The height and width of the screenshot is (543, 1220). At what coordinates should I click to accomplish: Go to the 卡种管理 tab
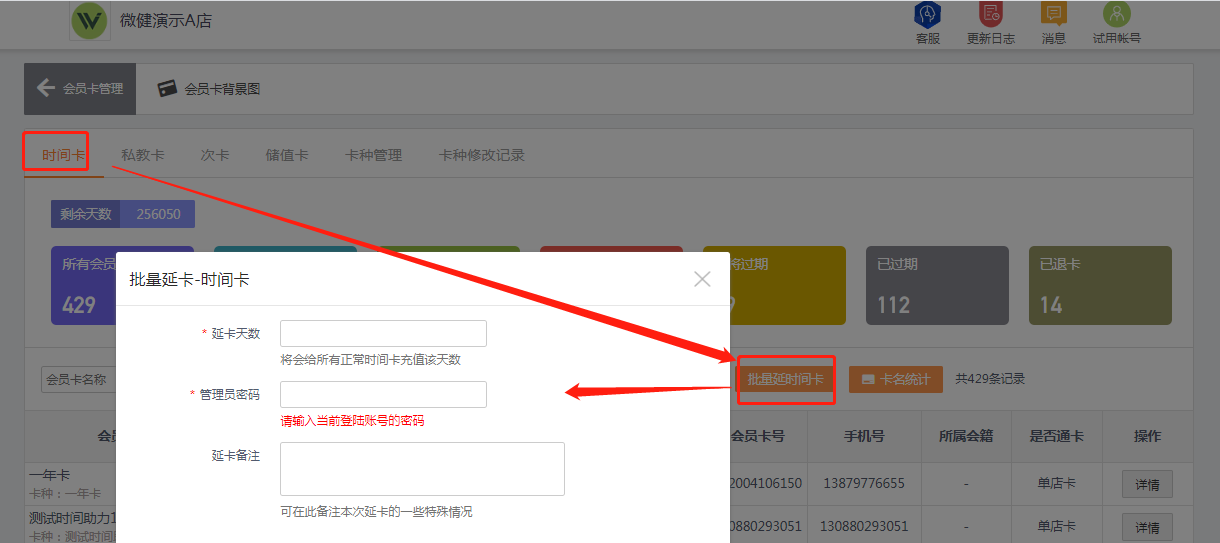(x=373, y=155)
